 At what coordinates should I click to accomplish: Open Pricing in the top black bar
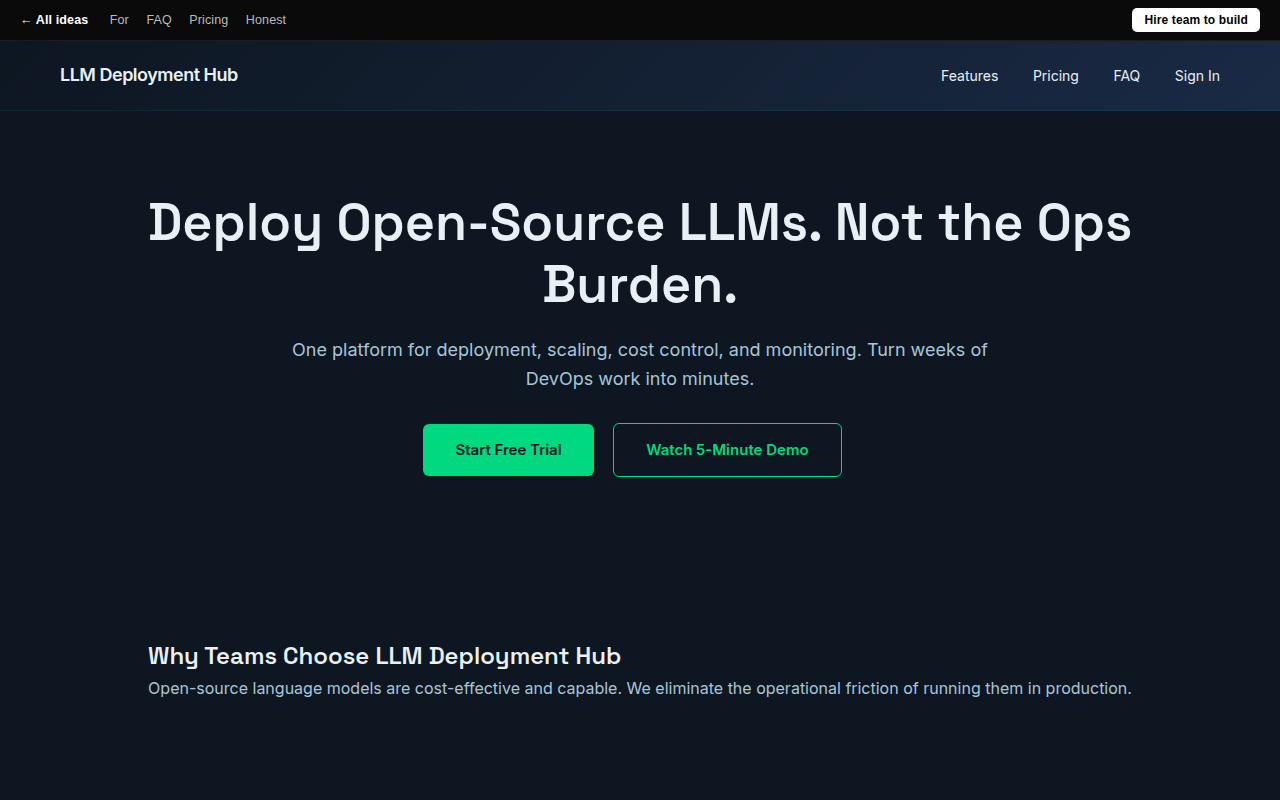(208, 20)
